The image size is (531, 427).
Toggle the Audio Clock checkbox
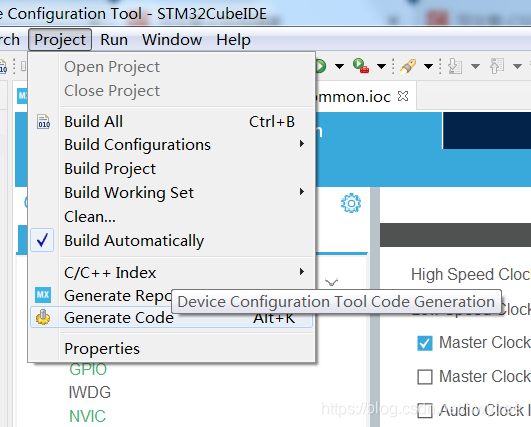pyautogui.click(x=425, y=410)
